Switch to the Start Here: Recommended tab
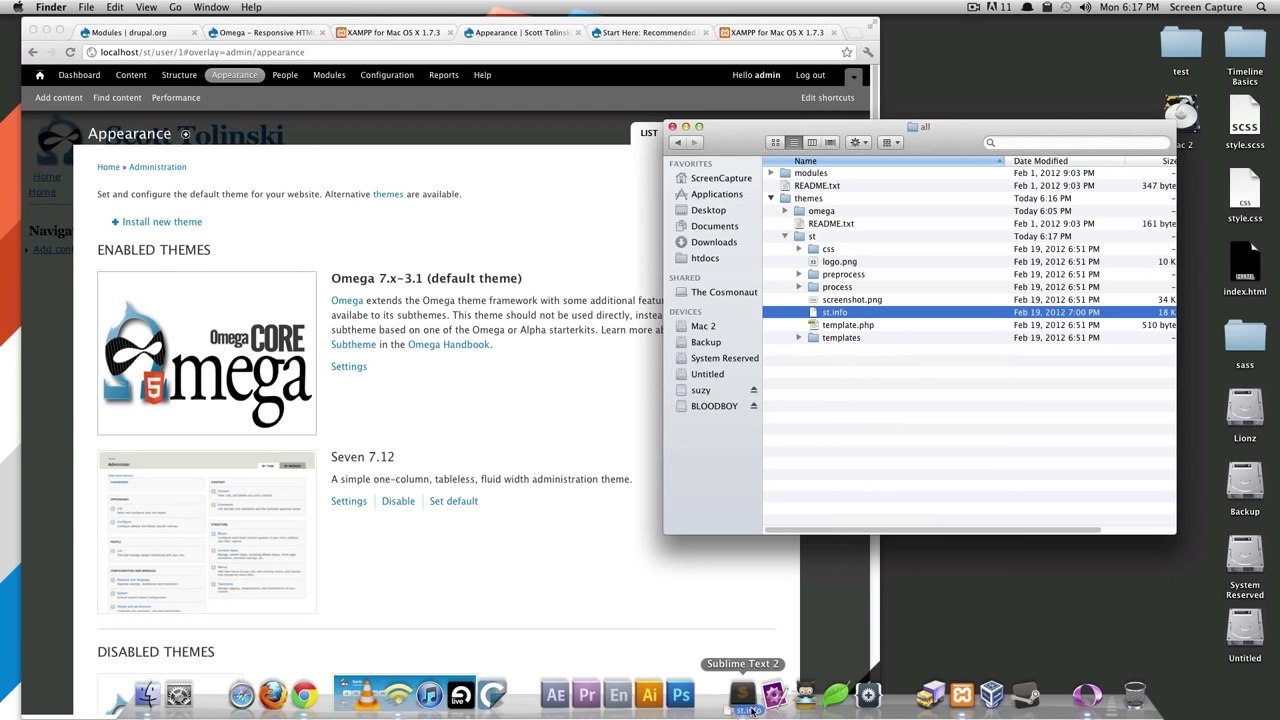This screenshot has width=1280, height=720. (649, 32)
